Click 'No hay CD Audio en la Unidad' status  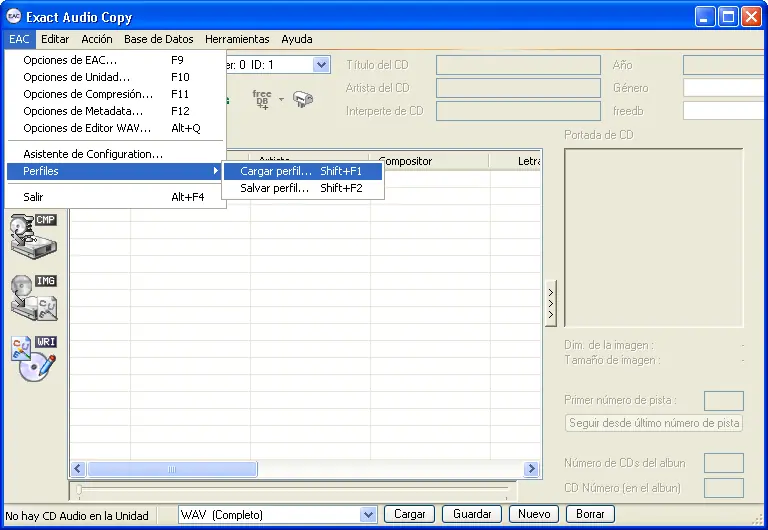pyautogui.click(x=77, y=516)
